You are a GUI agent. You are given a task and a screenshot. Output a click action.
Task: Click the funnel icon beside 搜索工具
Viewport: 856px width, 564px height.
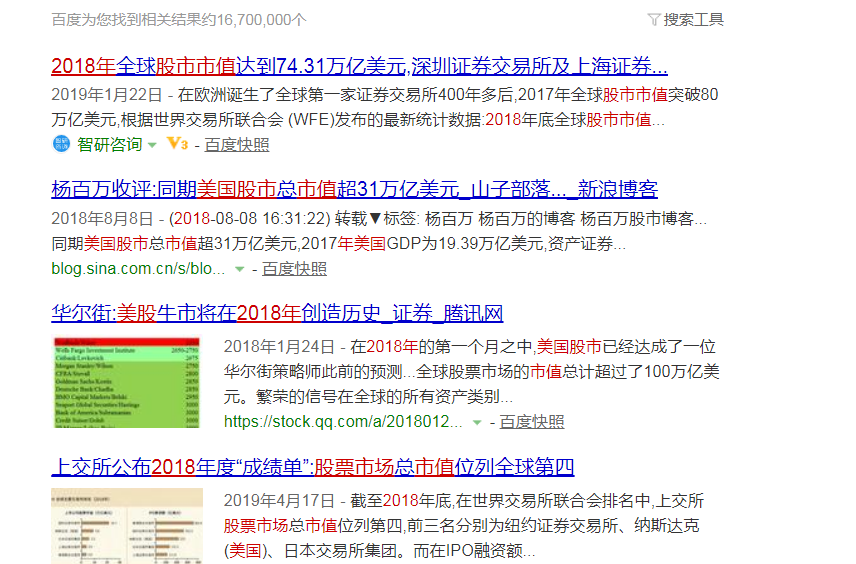pyautogui.click(x=654, y=20)
